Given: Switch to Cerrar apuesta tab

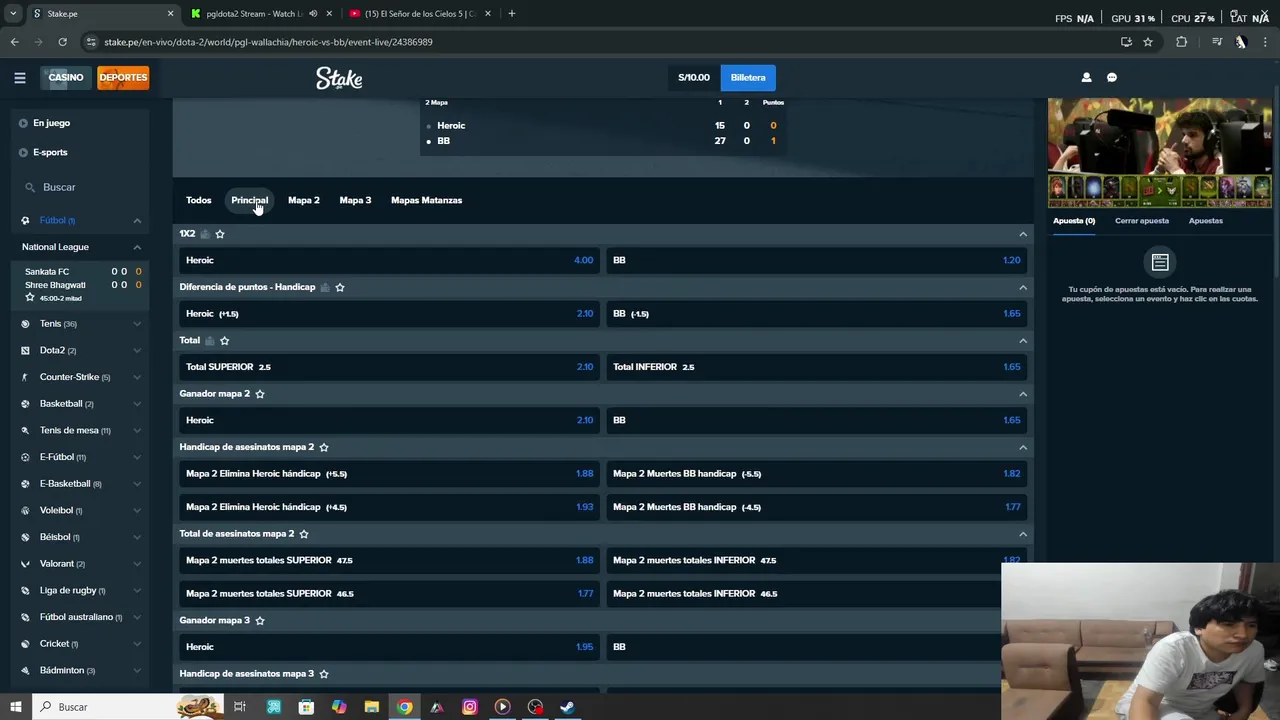Looking at the screenshot, I should [1142, 221].
